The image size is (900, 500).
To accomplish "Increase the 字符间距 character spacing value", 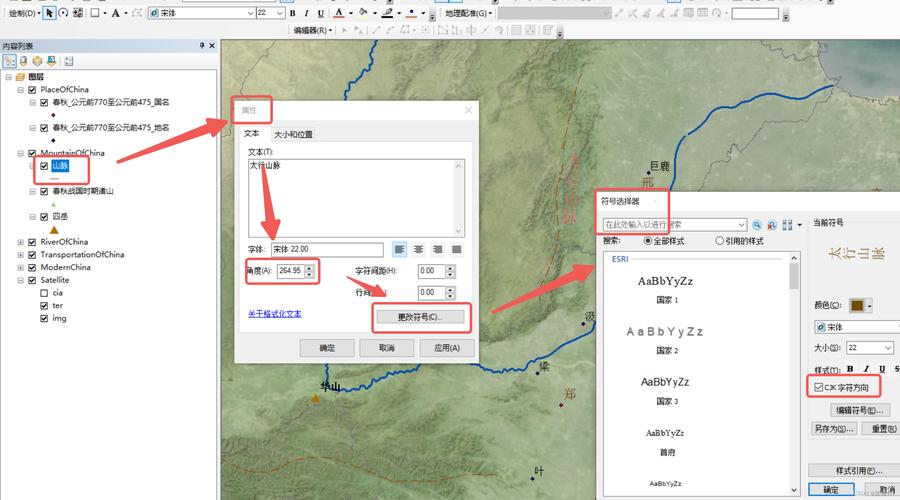I will 451,268.
